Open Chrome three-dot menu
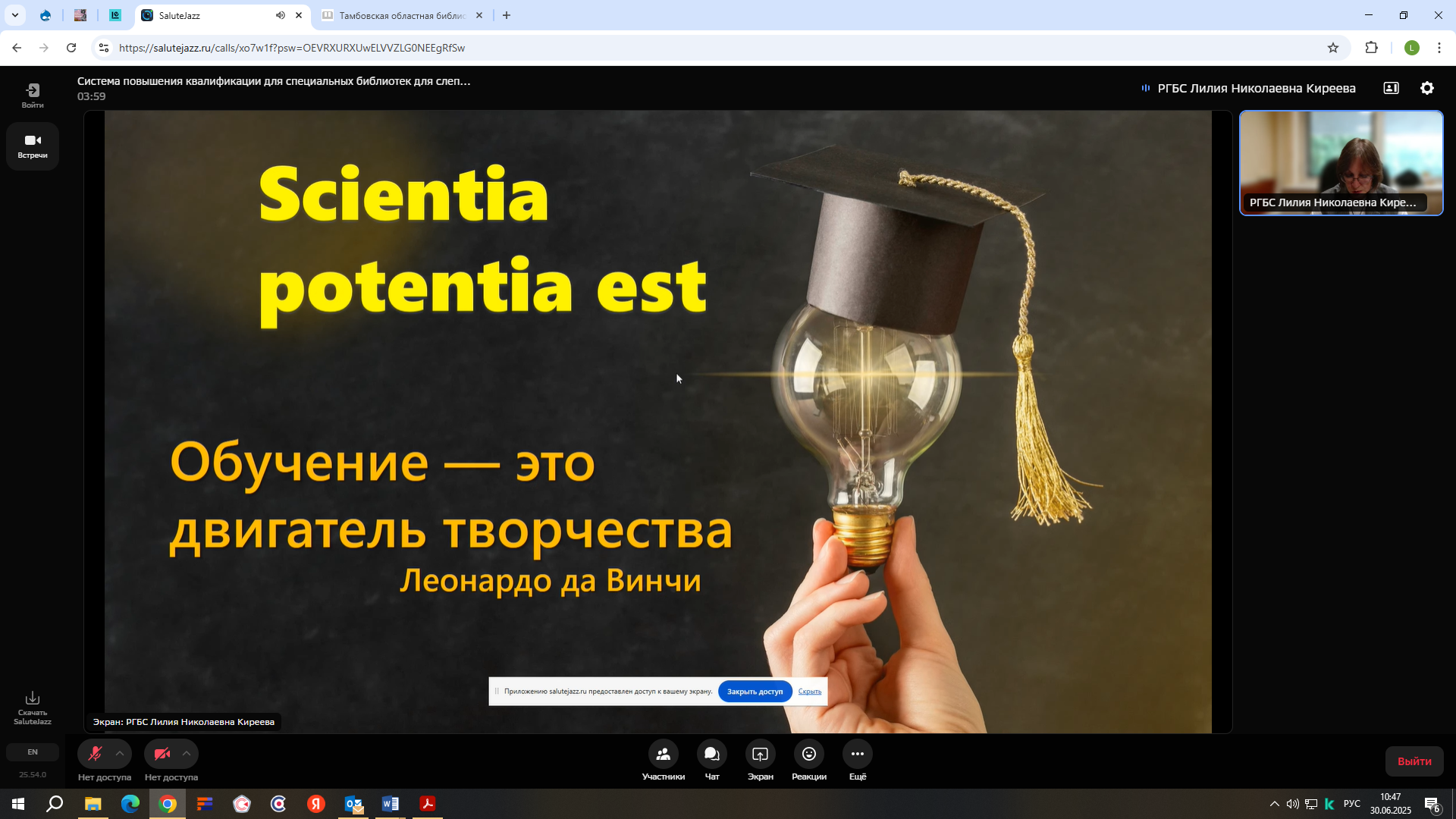 coord(1439,48)
